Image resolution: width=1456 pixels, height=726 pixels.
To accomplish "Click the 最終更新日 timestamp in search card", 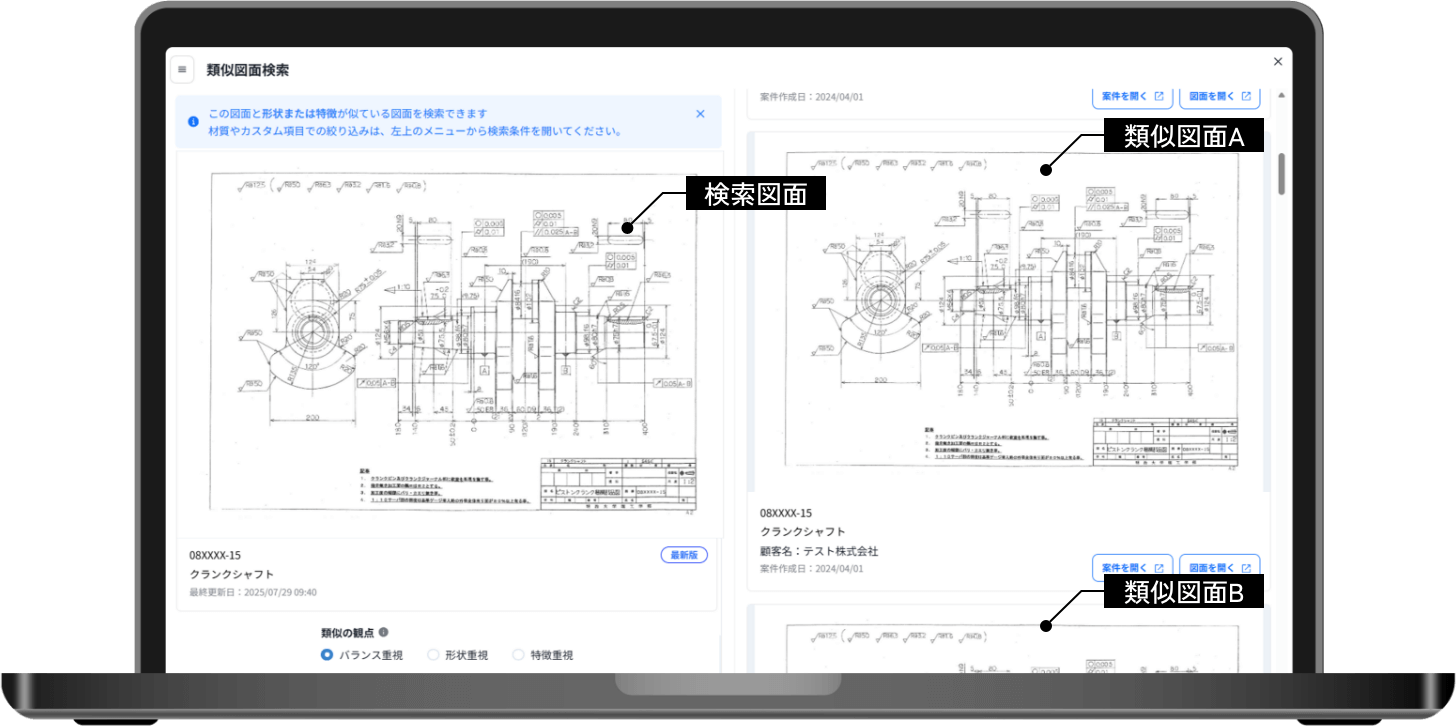I will pos(253,592).
